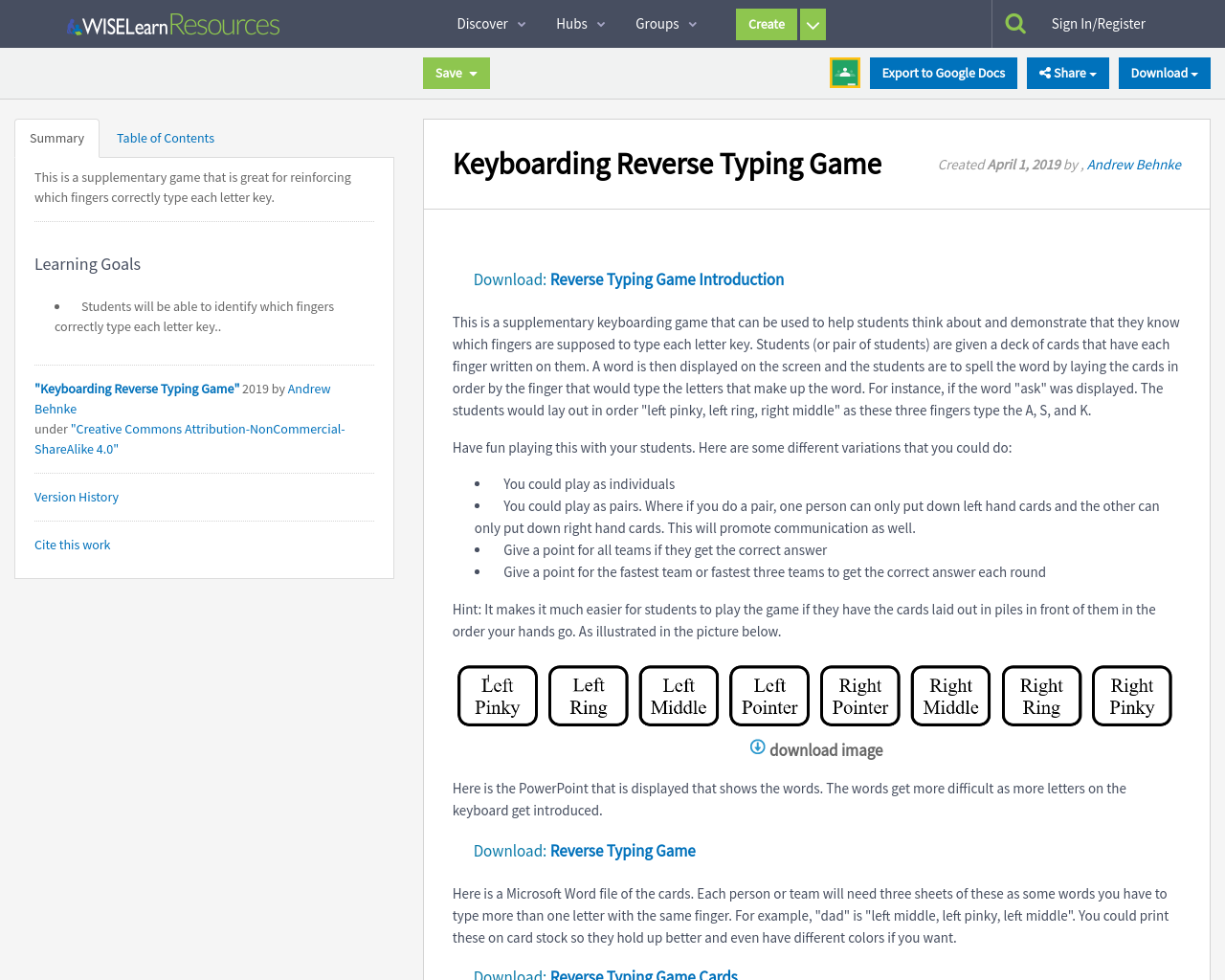Switch to the Table of Contents tab
The image size is (1225, 980).
[165, 136]
